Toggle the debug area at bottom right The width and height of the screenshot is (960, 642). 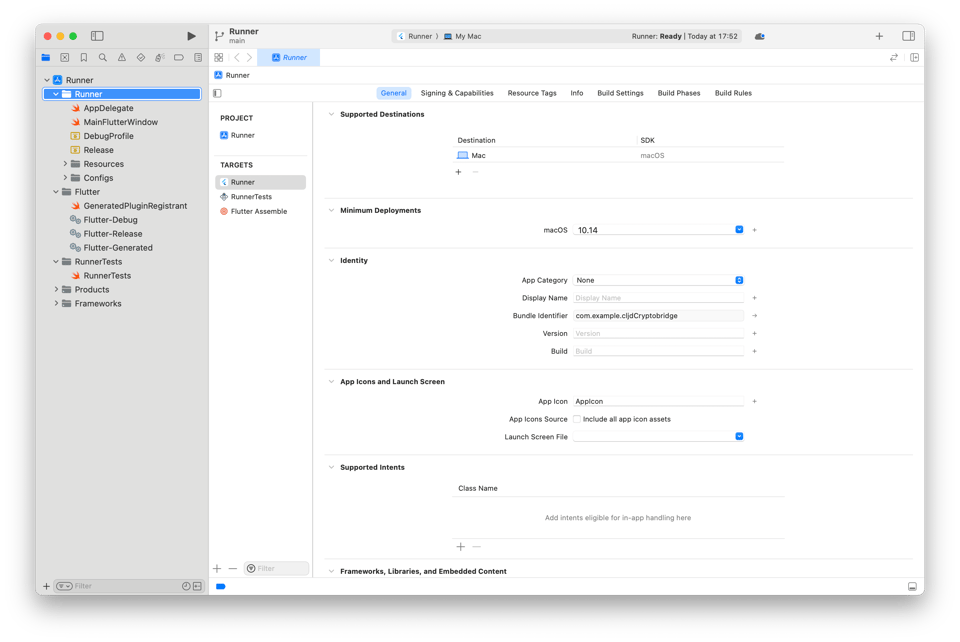point(911,586)
